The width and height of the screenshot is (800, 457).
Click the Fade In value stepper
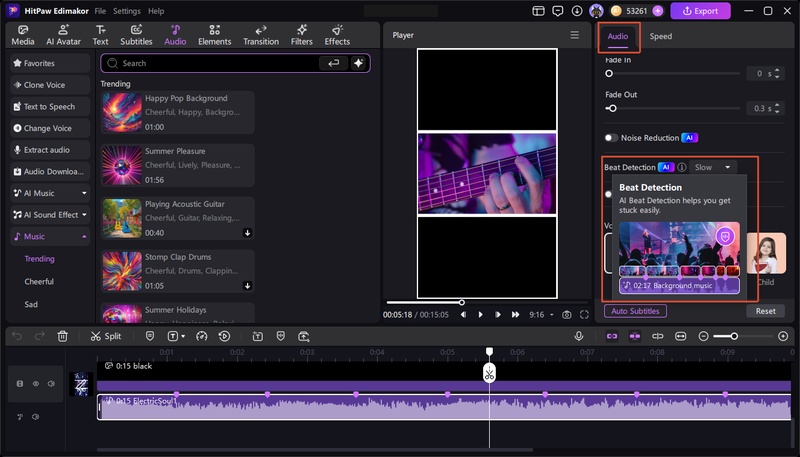coord(777,73)
